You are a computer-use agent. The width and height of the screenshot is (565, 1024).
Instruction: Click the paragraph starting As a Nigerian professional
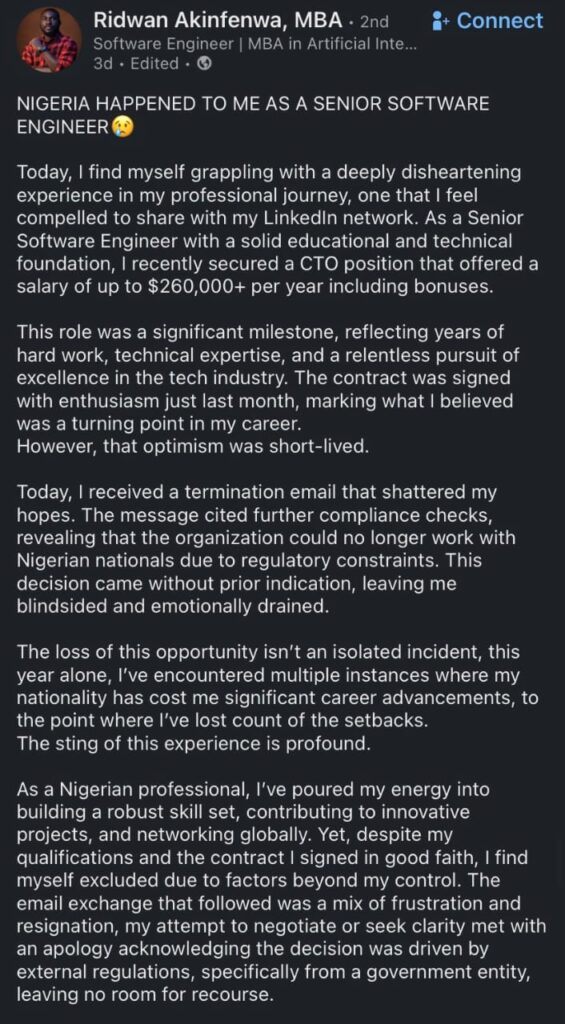pos(281,892)
